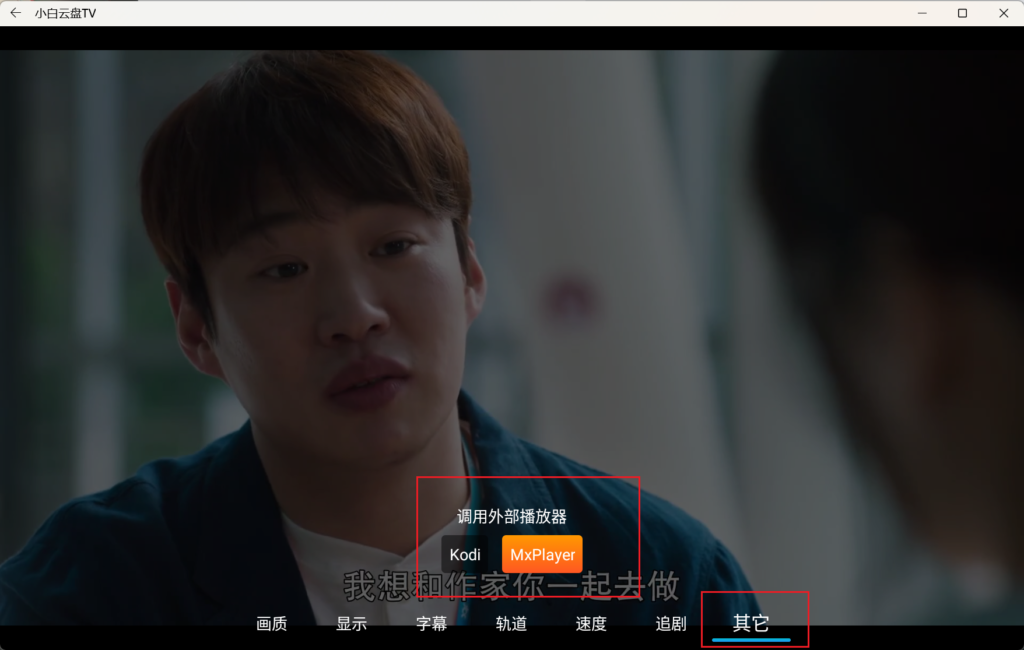Image resolution: width=1024 pixels, height=650 pixels.
Task: Maximize the 小白云盘TV window
Action: coord(962,13)
